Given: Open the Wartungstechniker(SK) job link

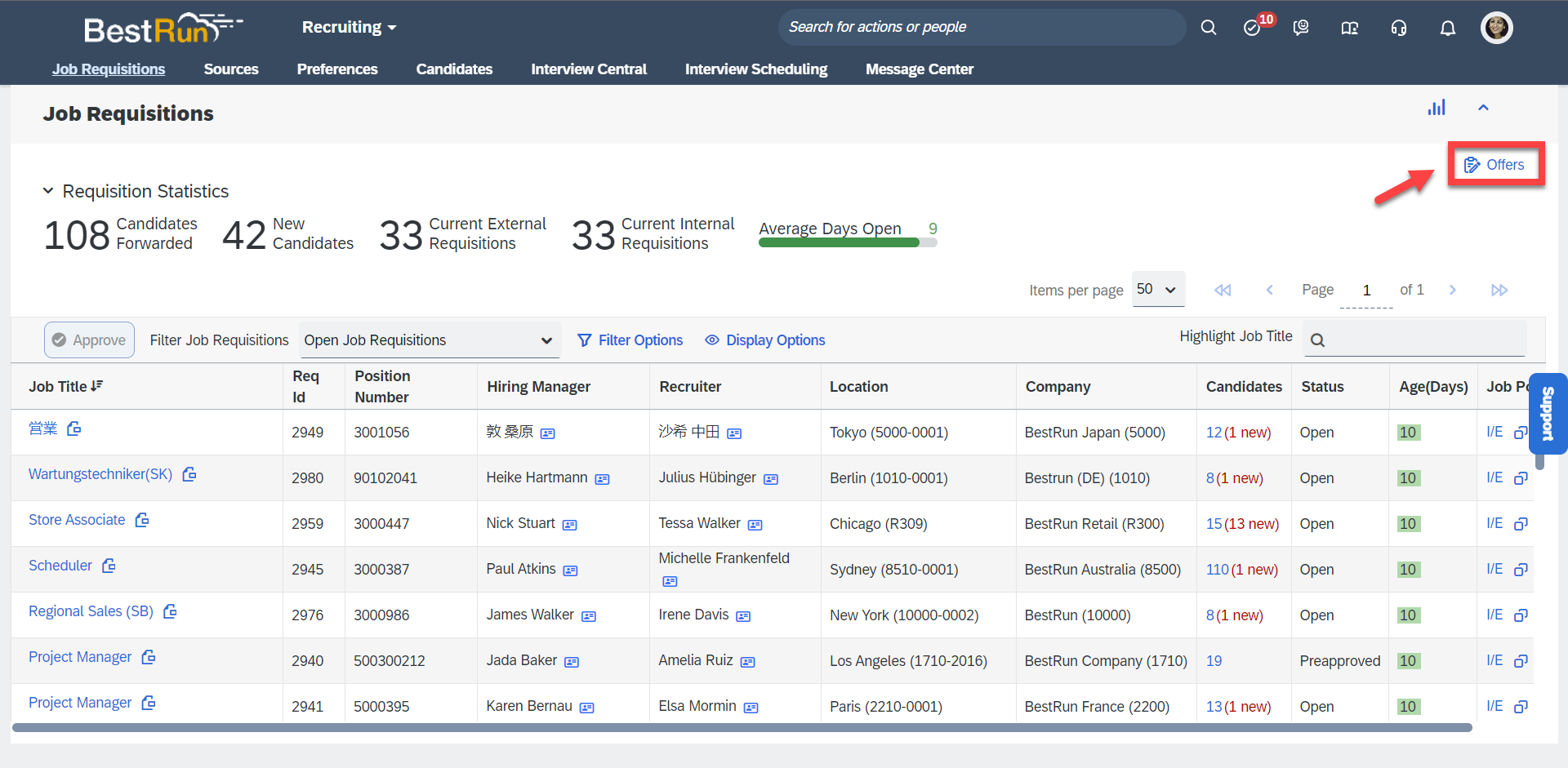Looking at the screenshot, I should click(100, 474).
